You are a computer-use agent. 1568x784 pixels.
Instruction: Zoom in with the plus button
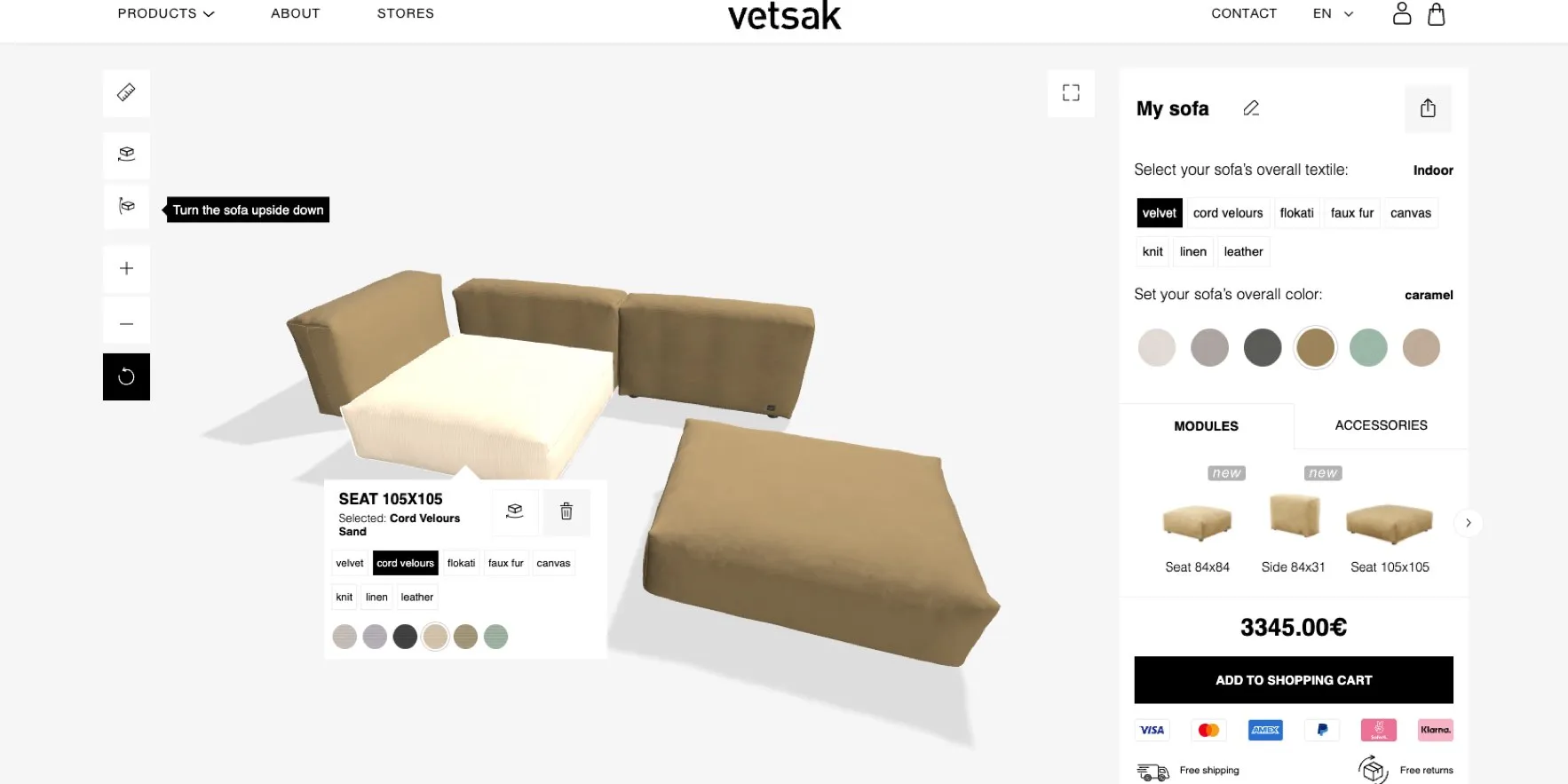point(126,268)
